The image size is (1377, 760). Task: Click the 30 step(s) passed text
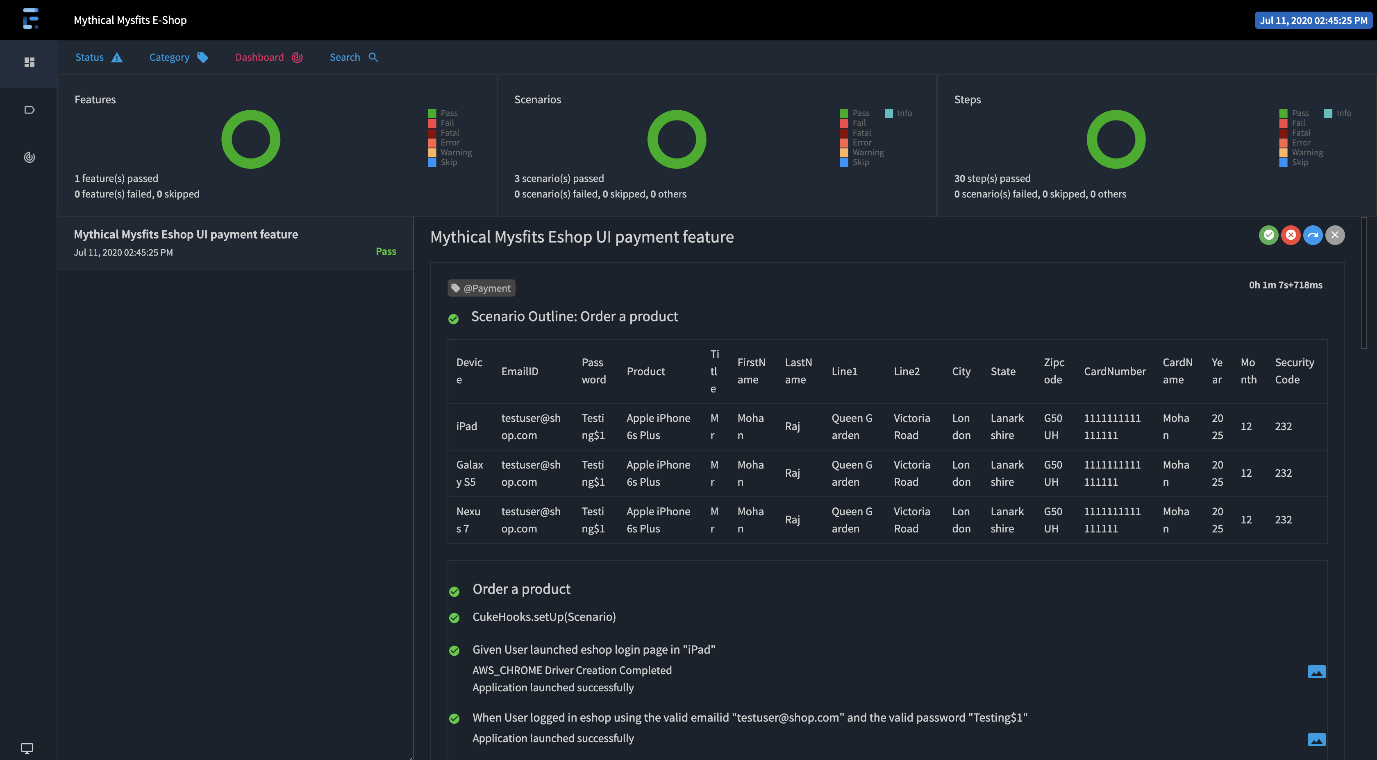(992, 179)
